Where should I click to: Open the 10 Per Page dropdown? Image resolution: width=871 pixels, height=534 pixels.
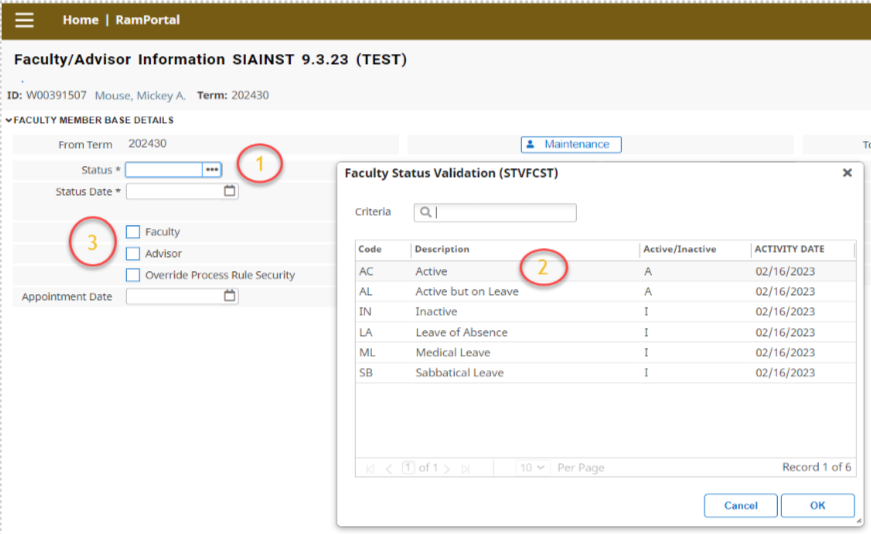click(532, 468)
